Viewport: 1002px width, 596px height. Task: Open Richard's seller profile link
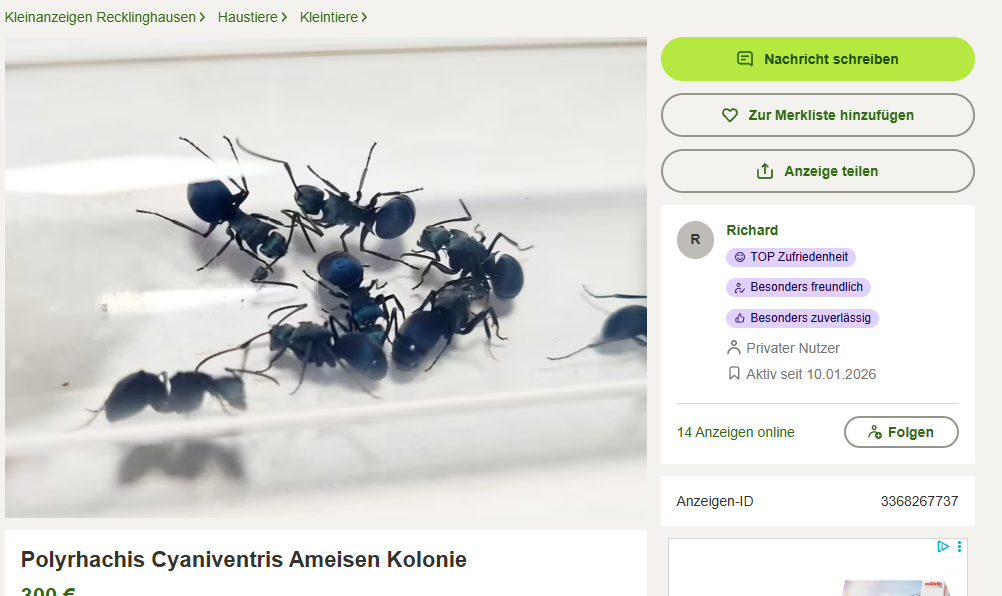click(752, 230)
